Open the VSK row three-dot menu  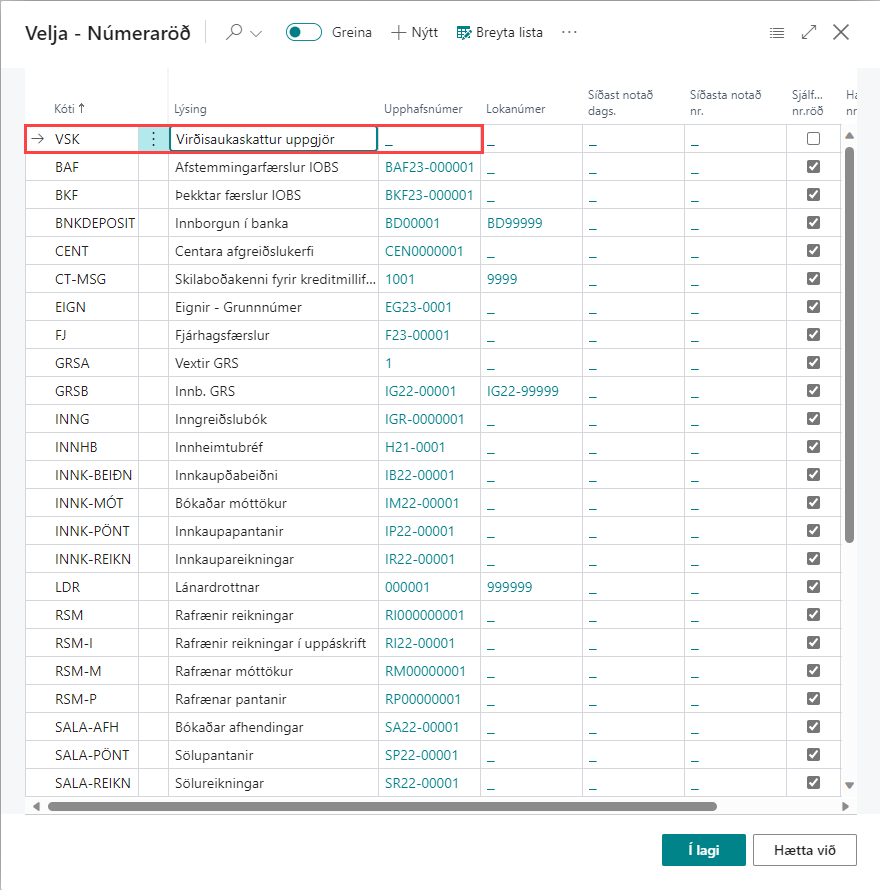tap(153, 139)
